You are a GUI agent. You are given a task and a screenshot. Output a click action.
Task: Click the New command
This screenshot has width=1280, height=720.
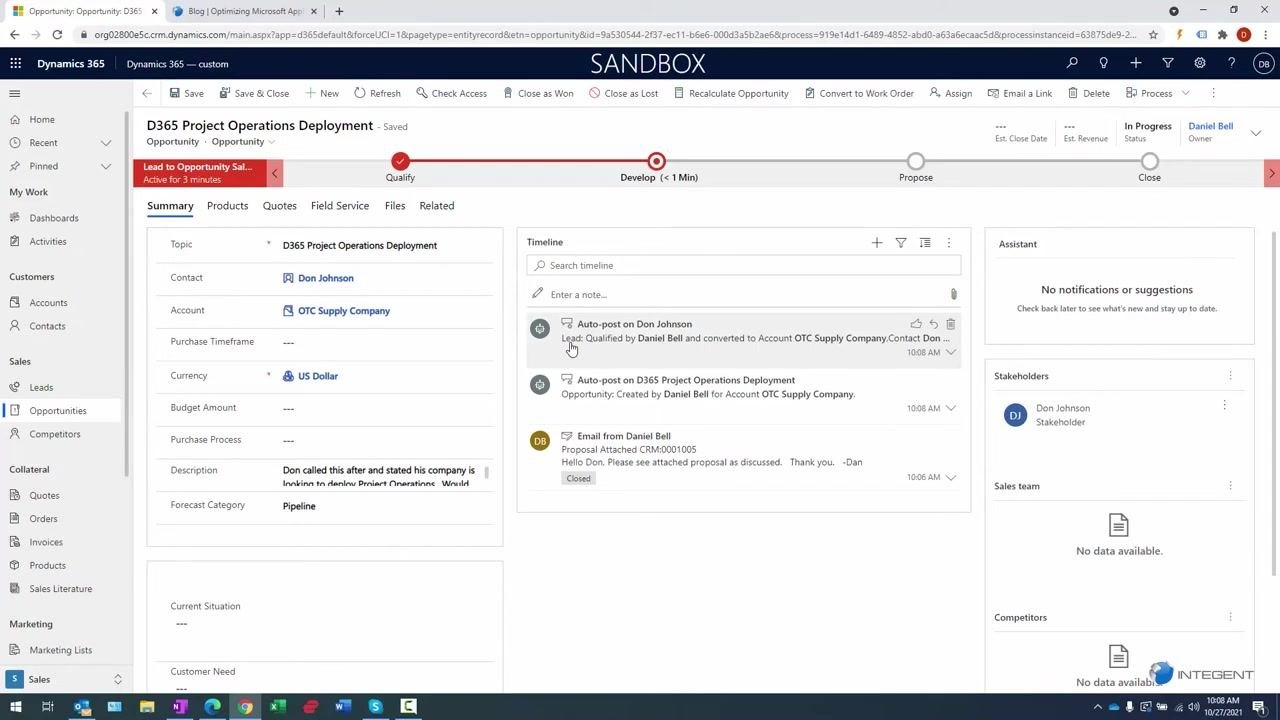pos(322,93)
